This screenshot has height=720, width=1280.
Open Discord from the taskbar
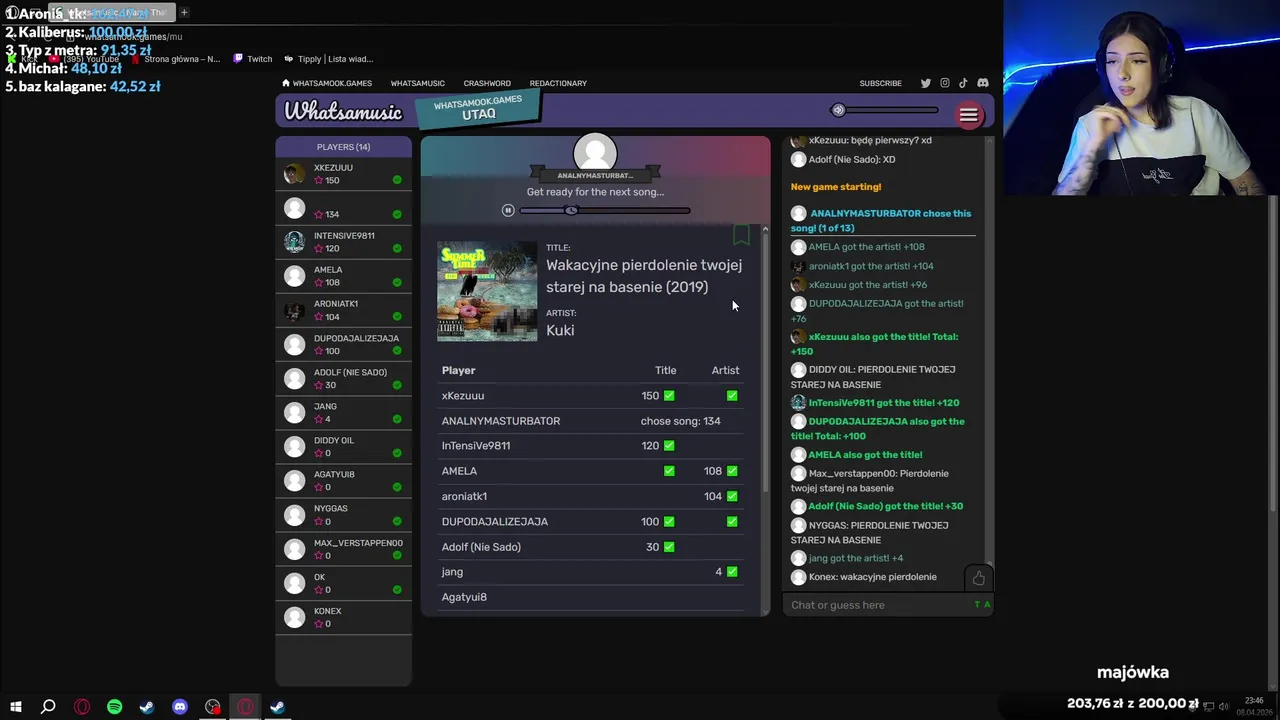[180, 707]
